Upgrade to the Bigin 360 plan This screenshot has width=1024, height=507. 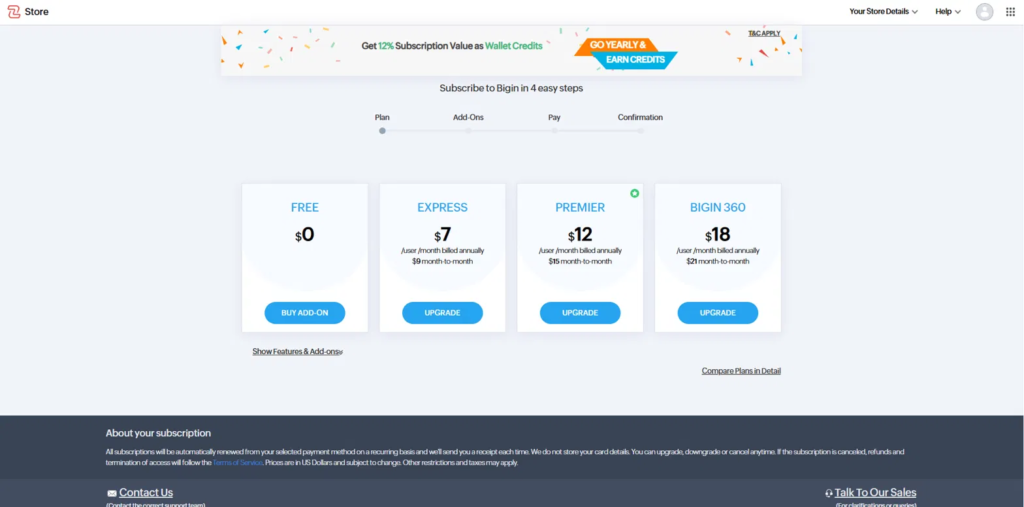718,313
